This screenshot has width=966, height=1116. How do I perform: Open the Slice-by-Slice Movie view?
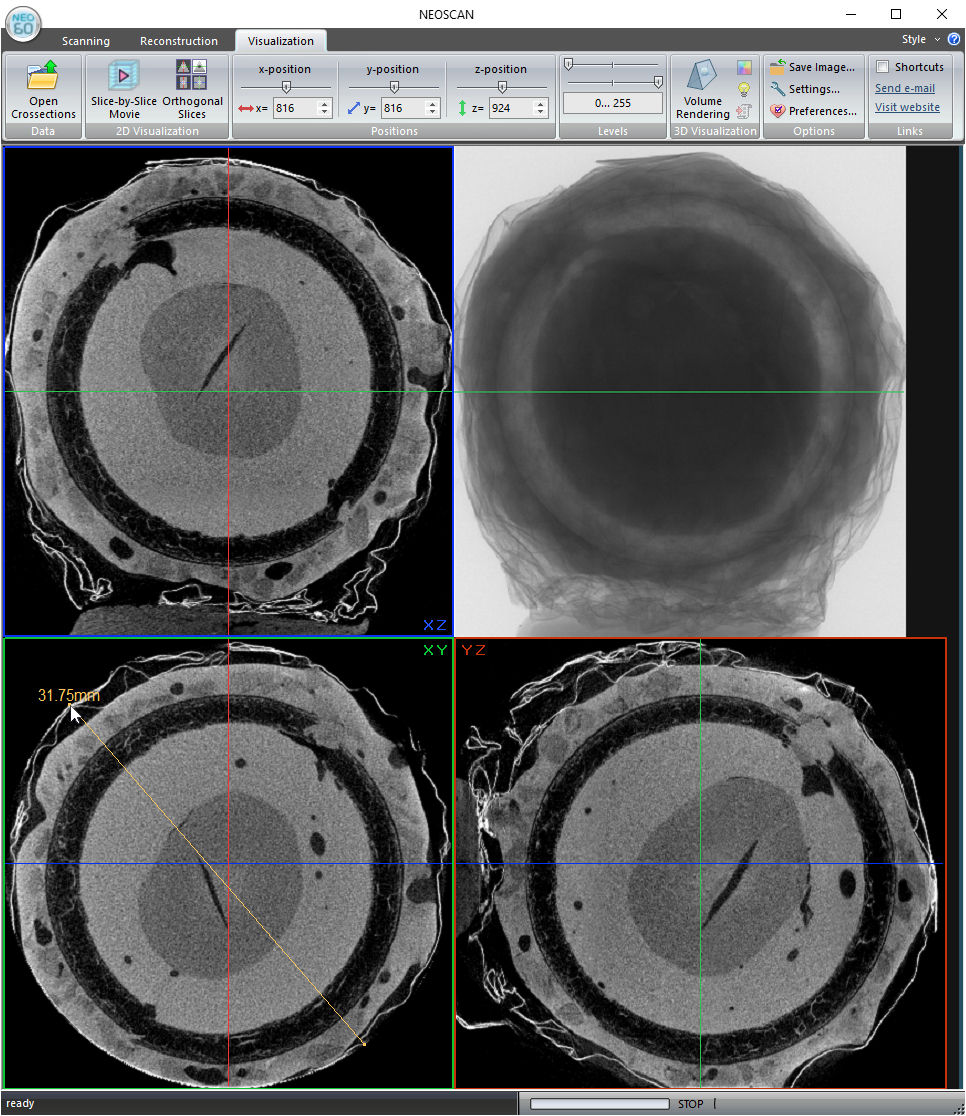pos(123,77)
